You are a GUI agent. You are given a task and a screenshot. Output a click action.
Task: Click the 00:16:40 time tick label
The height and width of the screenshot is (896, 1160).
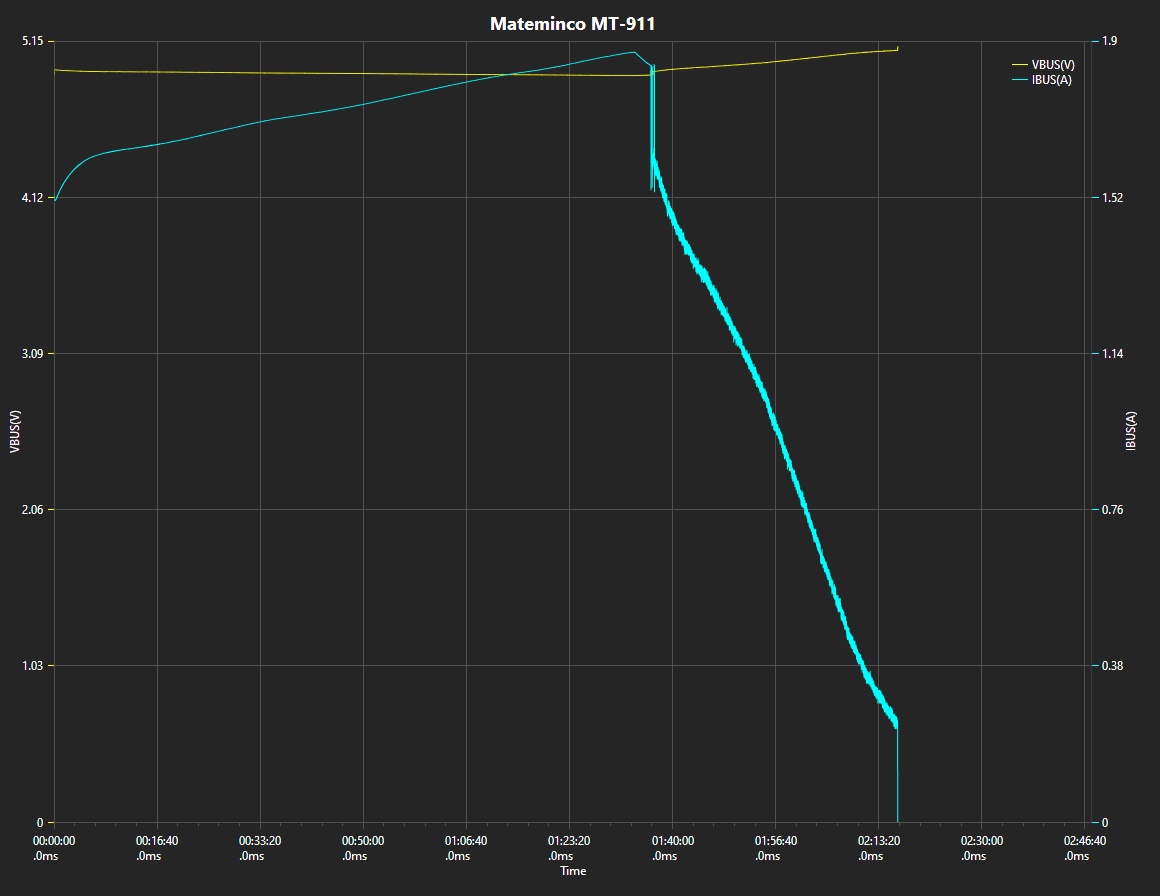[x=157, y=849]
